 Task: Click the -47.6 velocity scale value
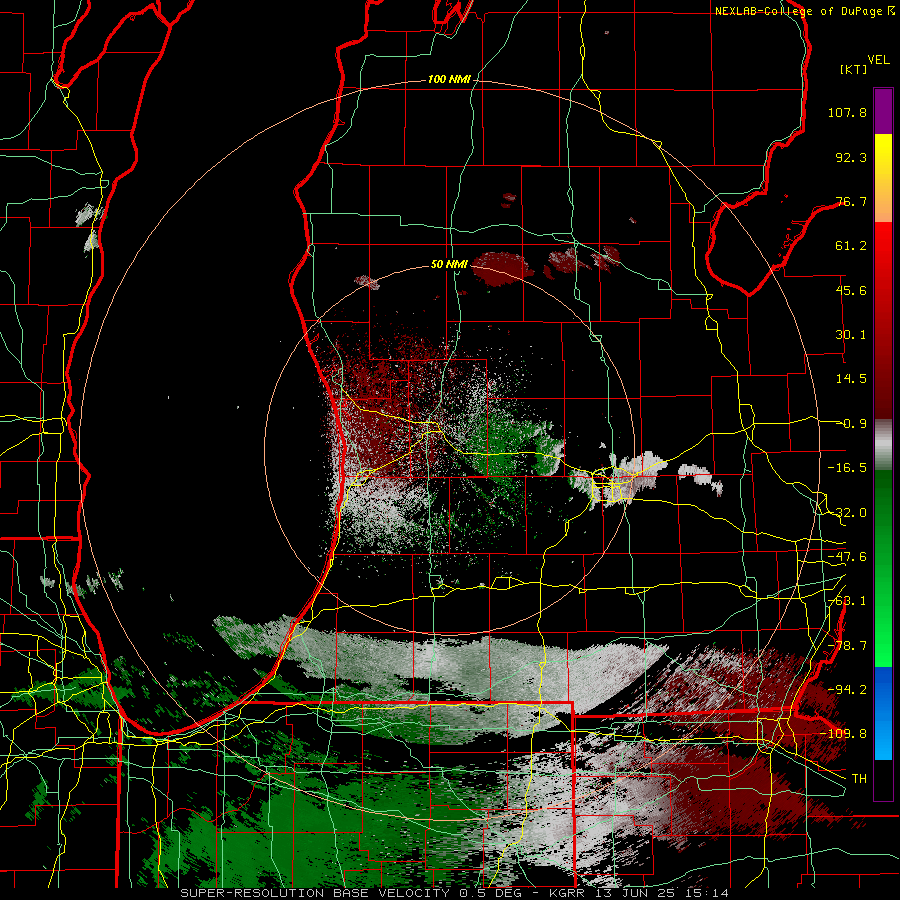point(847,557)
